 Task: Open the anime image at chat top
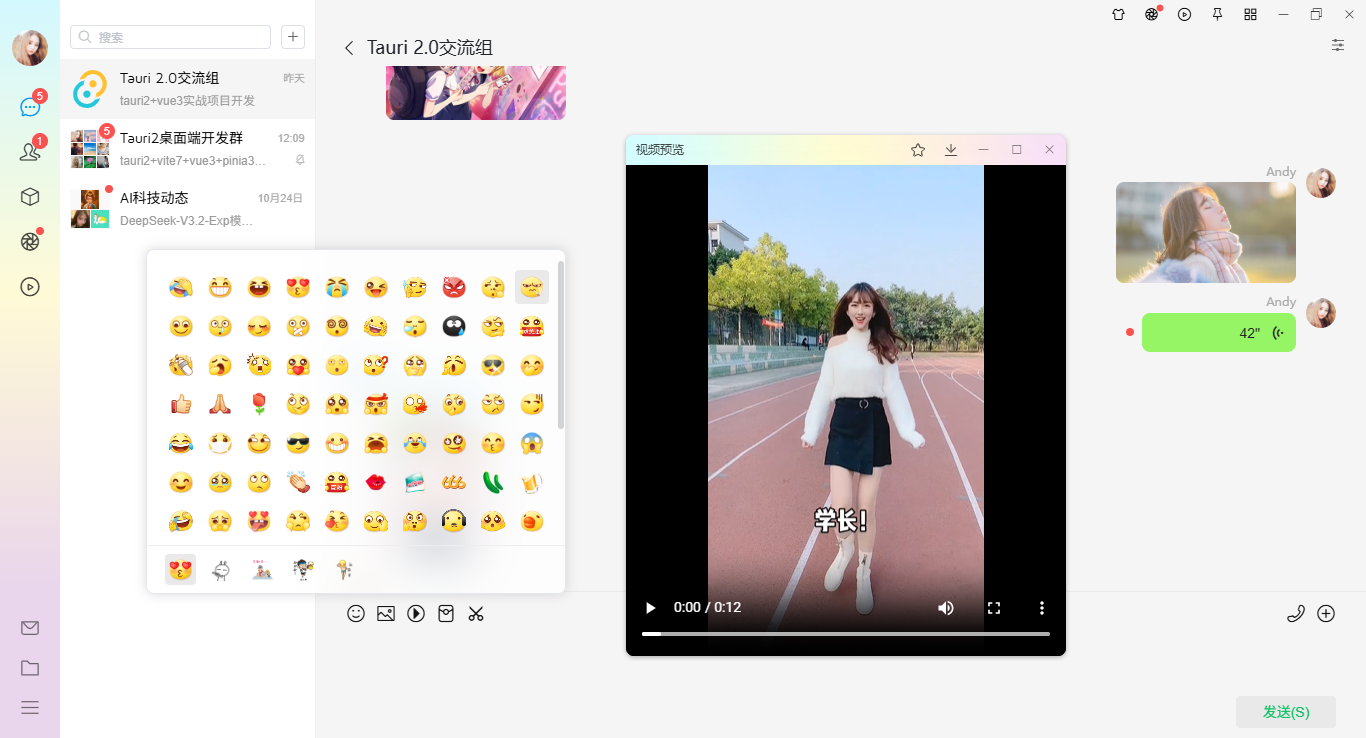tap(476, 93)
